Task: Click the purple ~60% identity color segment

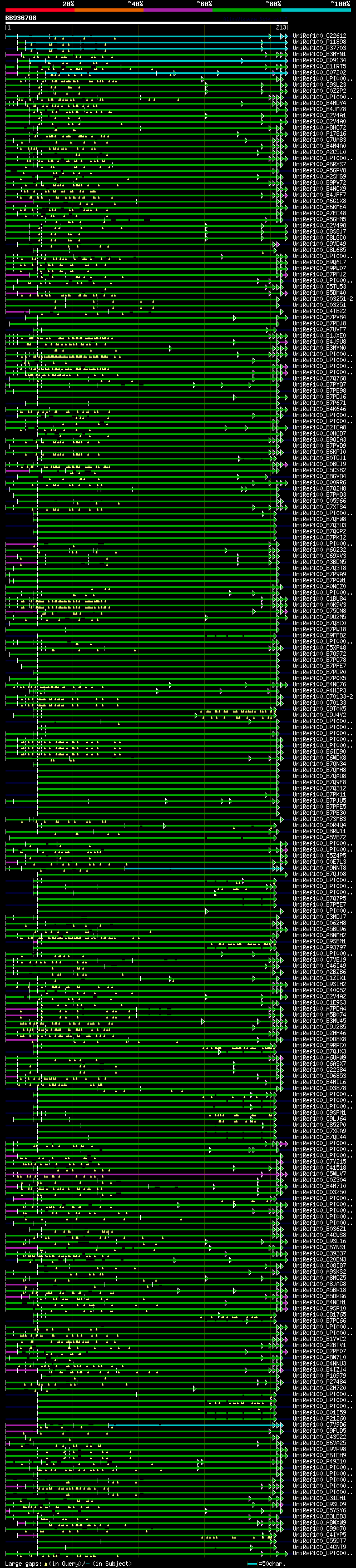Action: [x=177, y=10]
